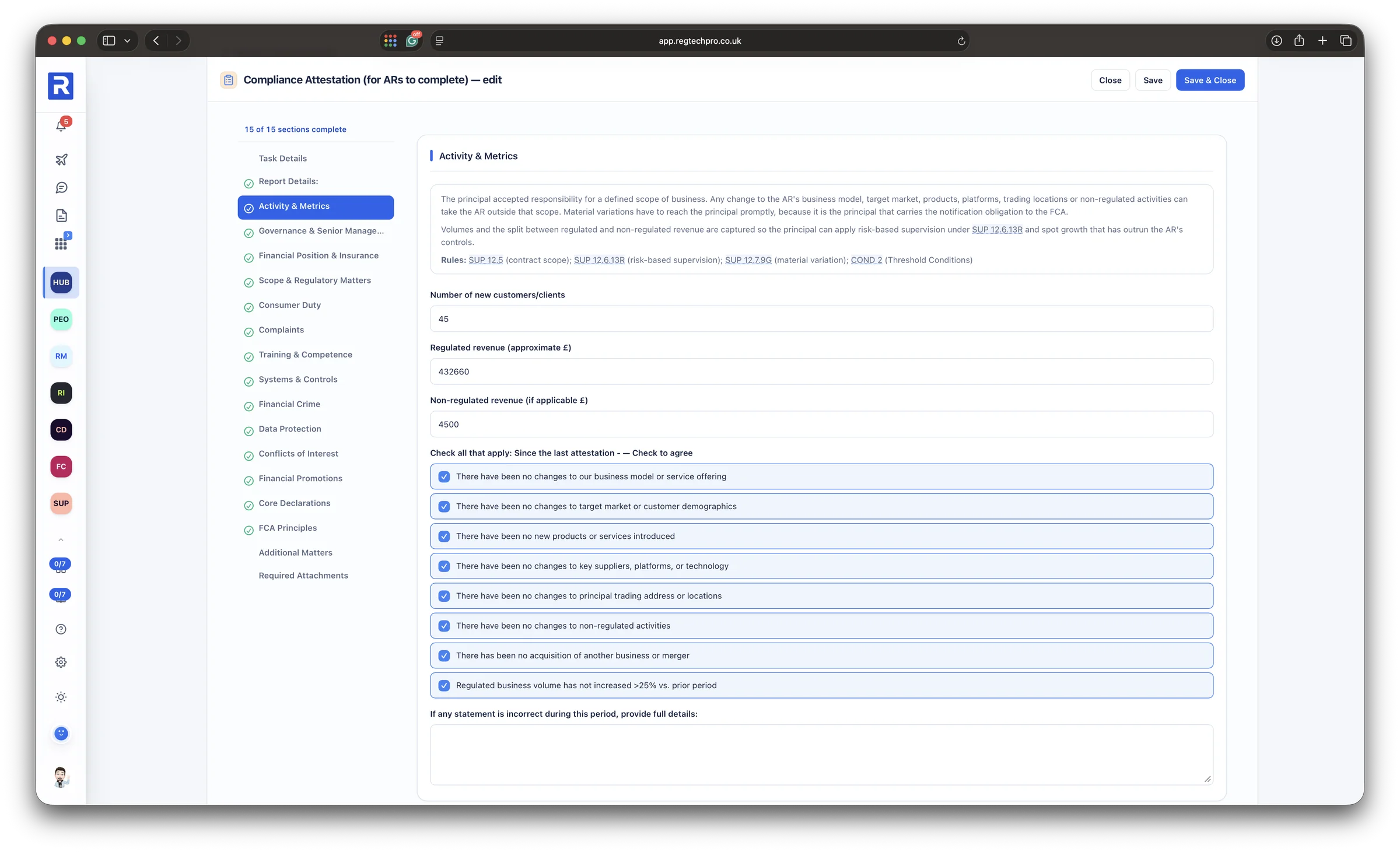This screenshot has width=1400, height=852.
Task: Select the PEO module badge
Action: [x=61, y=319]
